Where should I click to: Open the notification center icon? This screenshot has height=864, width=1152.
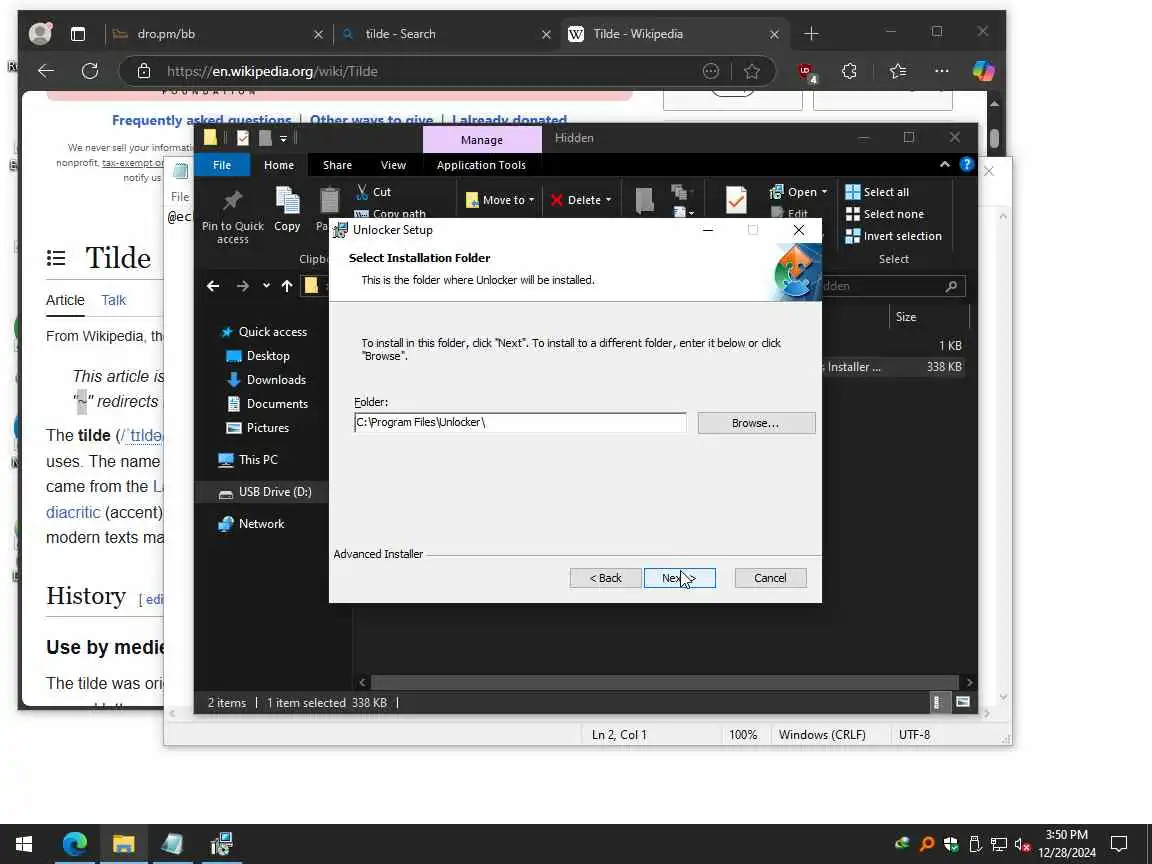pyautogui.click(x=1119, y=843)
